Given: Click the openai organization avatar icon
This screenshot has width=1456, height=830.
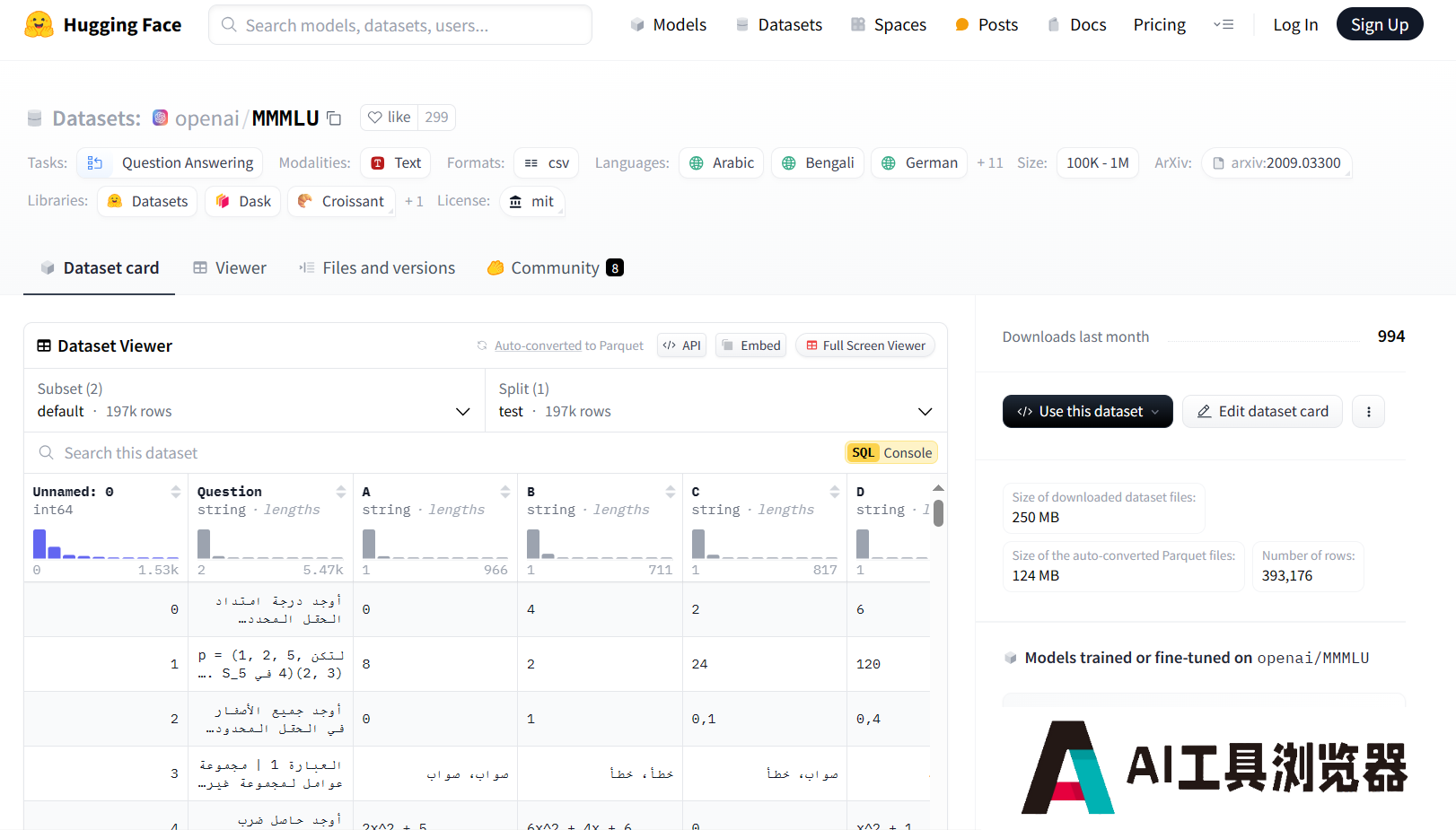Looking at the screenshot, I should [x=161, y=118].
